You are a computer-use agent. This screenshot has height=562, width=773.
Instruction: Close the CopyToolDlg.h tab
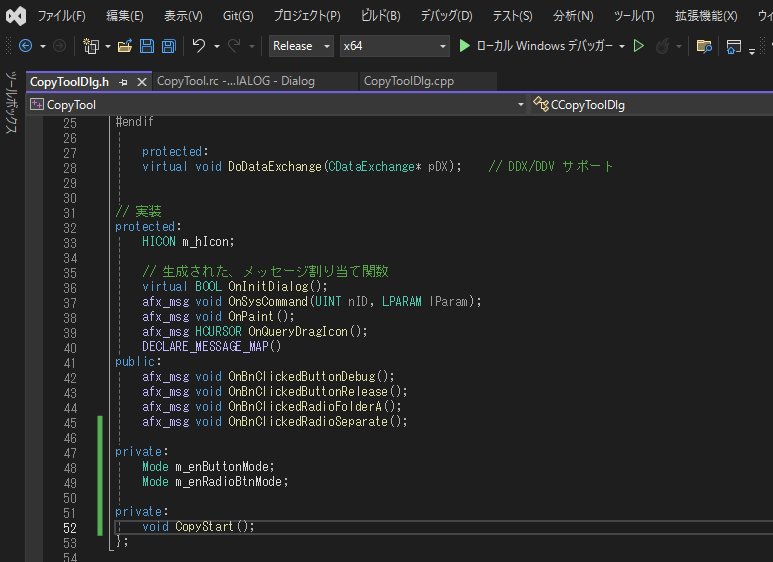(x=141, y=82)
